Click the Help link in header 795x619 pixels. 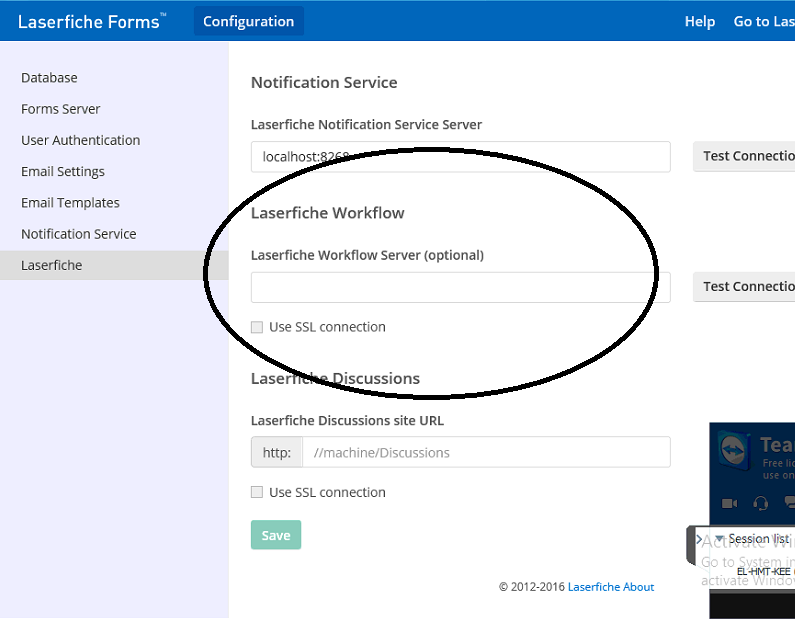(x=700, y=21)
